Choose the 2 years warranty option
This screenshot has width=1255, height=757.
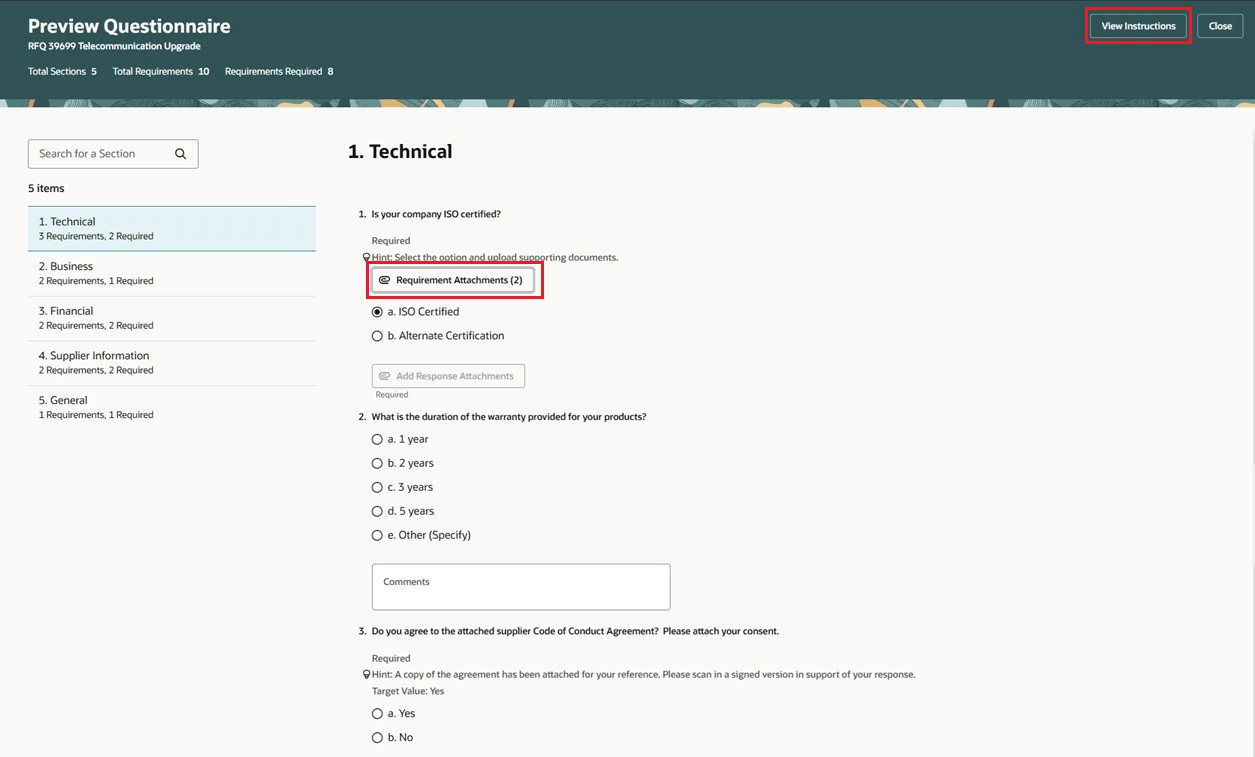377,462
